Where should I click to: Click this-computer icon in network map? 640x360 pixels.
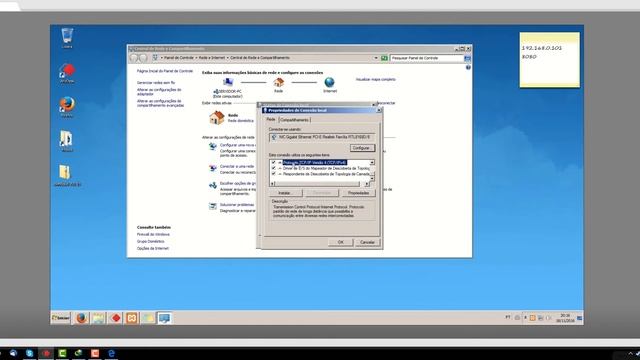228,82
